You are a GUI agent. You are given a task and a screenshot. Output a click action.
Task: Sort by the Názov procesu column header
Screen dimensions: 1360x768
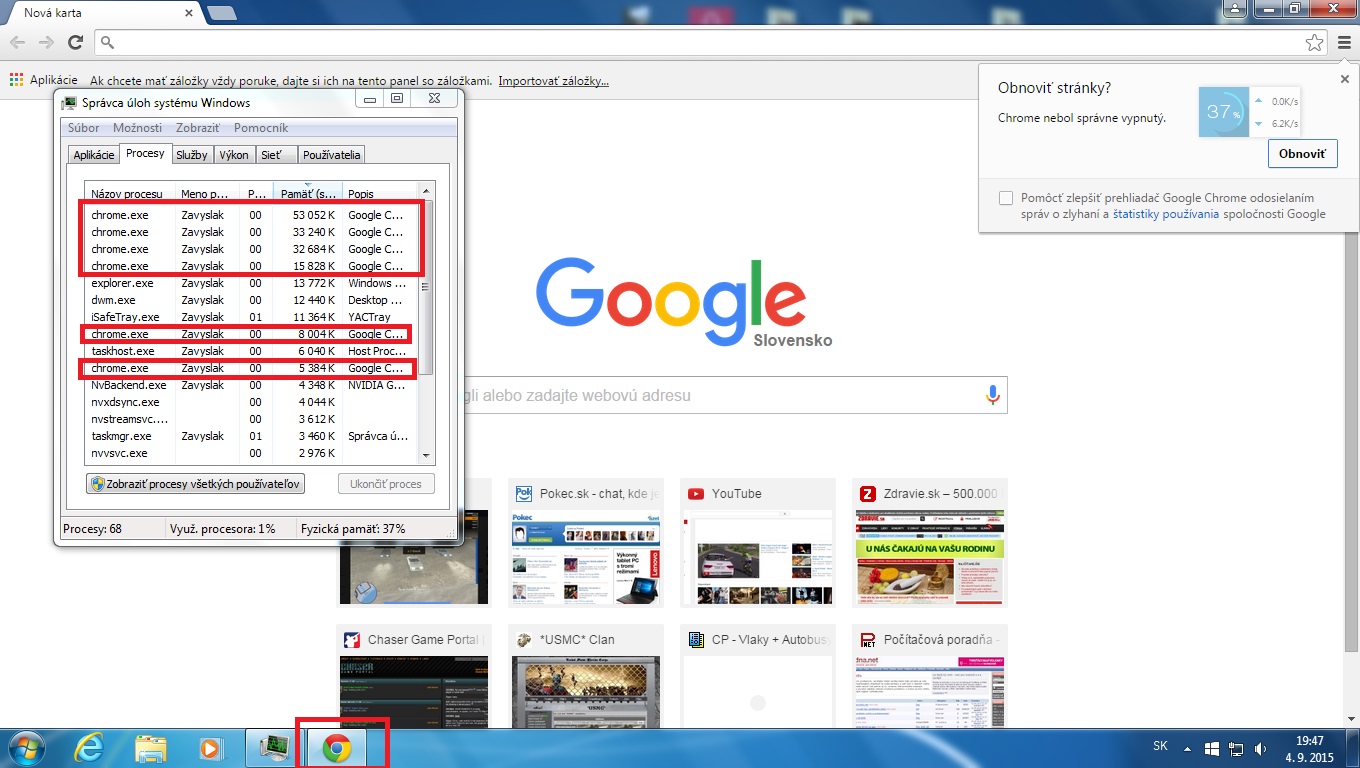point(130,192)
